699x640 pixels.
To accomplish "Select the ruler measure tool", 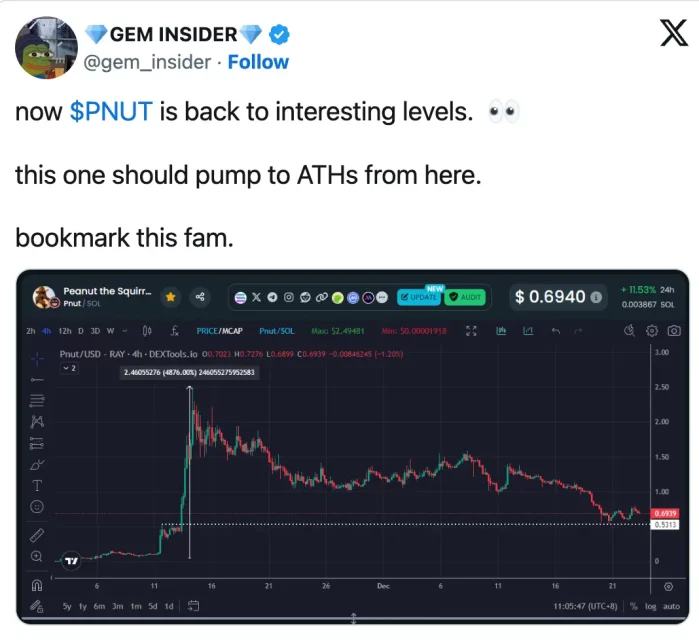I will [37, 534].
